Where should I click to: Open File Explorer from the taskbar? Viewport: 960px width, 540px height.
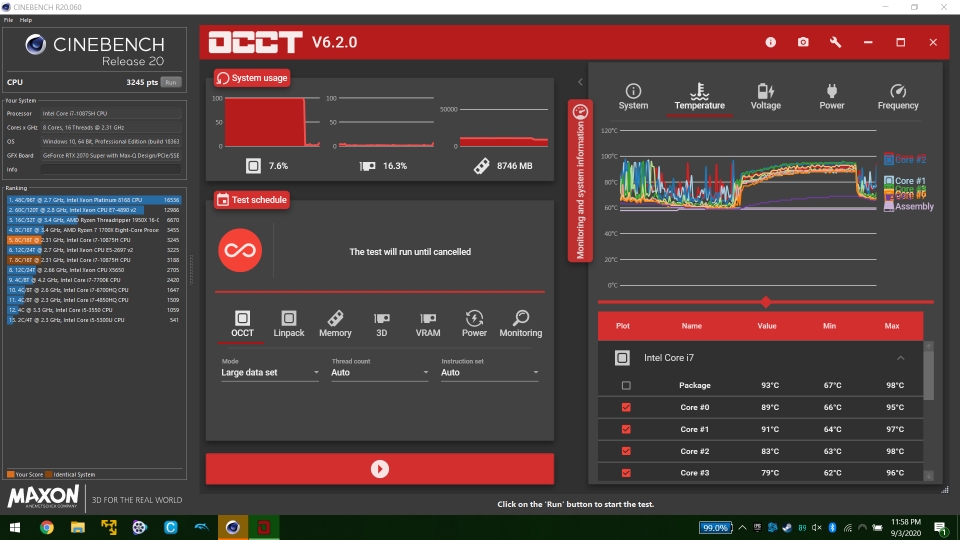coord(78,527)
